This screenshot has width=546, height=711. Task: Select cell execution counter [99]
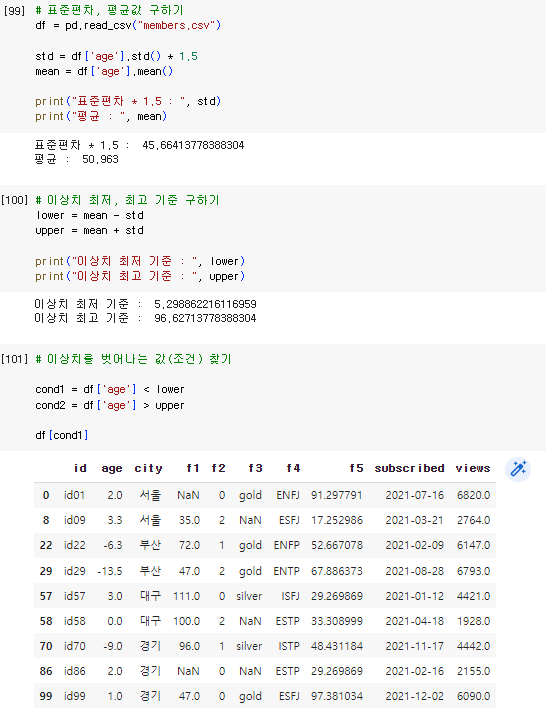pos(14,11)
